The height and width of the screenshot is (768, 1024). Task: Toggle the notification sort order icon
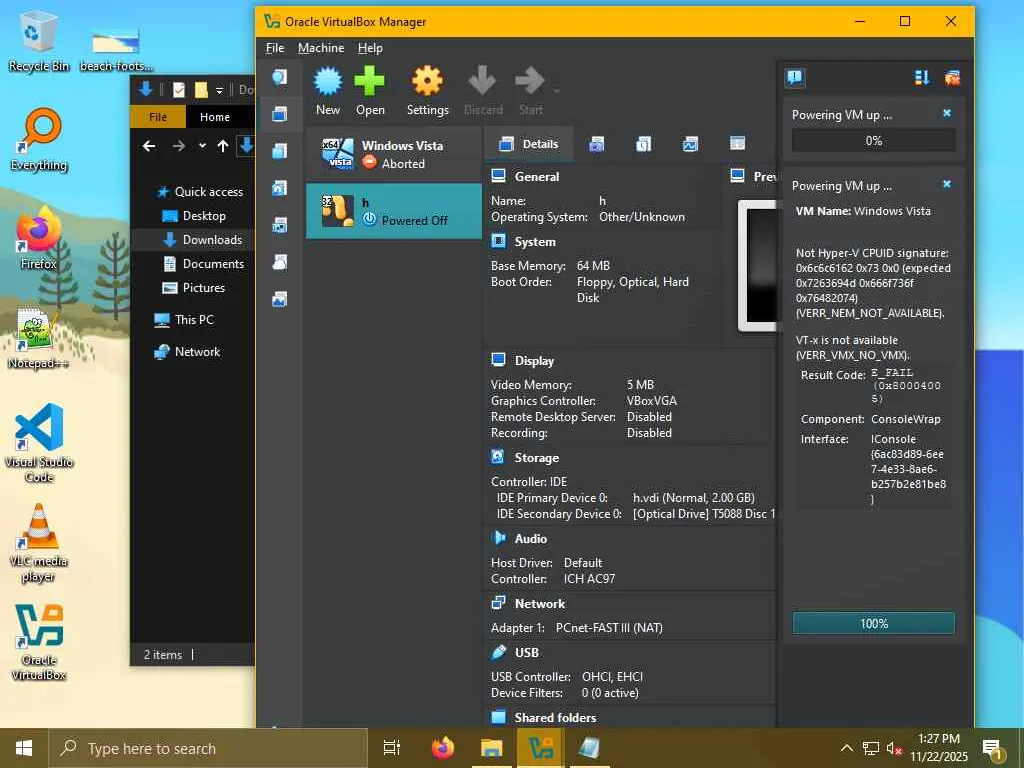[921, 78]
